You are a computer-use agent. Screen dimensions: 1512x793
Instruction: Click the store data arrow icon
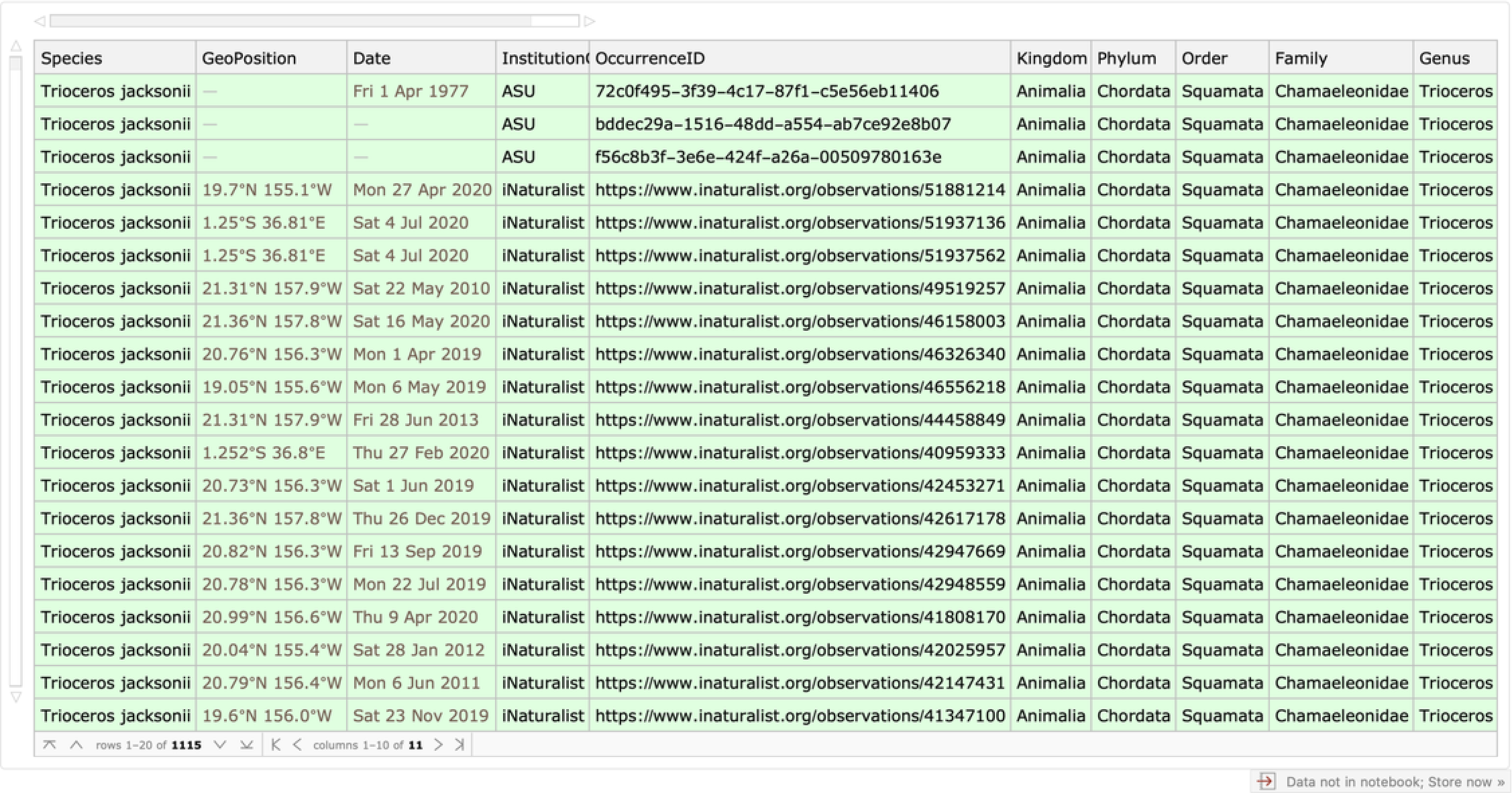click(1266, 781)
